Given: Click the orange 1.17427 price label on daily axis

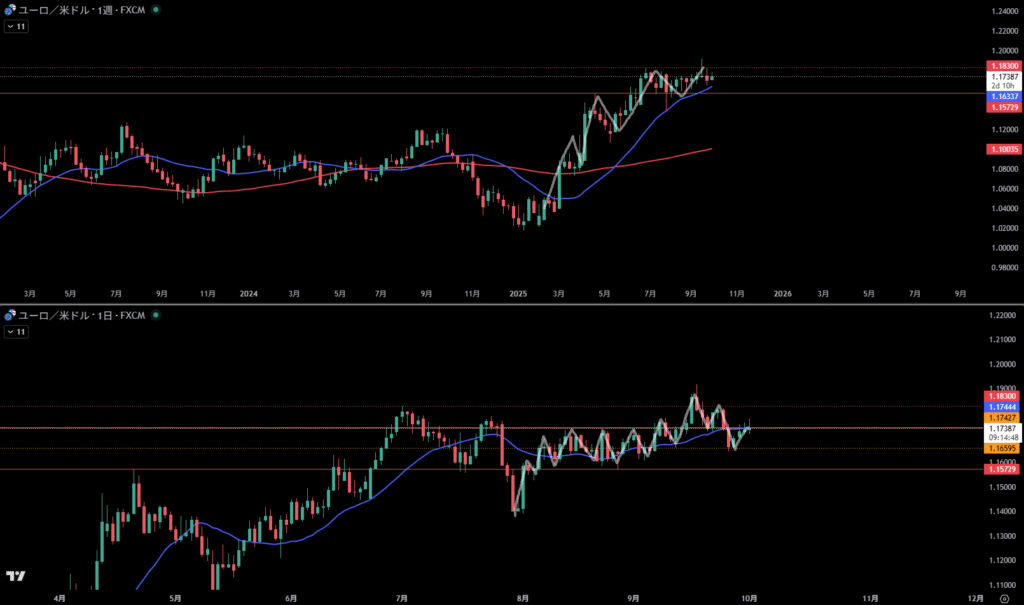Looking at the screenshot, I should [x=1003, y=417].
